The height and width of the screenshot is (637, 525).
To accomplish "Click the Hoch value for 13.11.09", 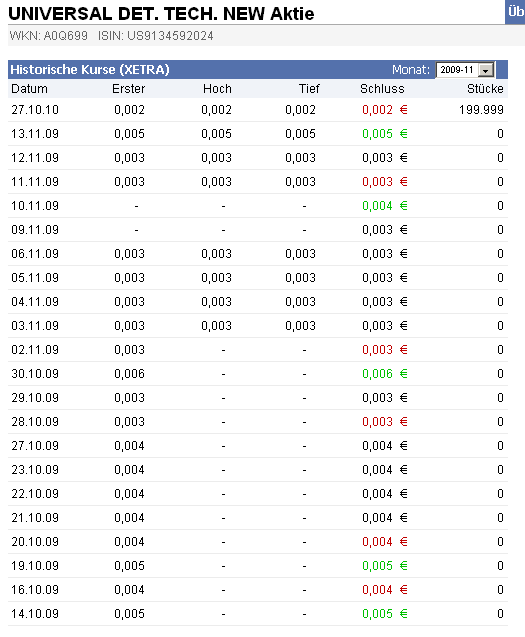I will [216, 134].
